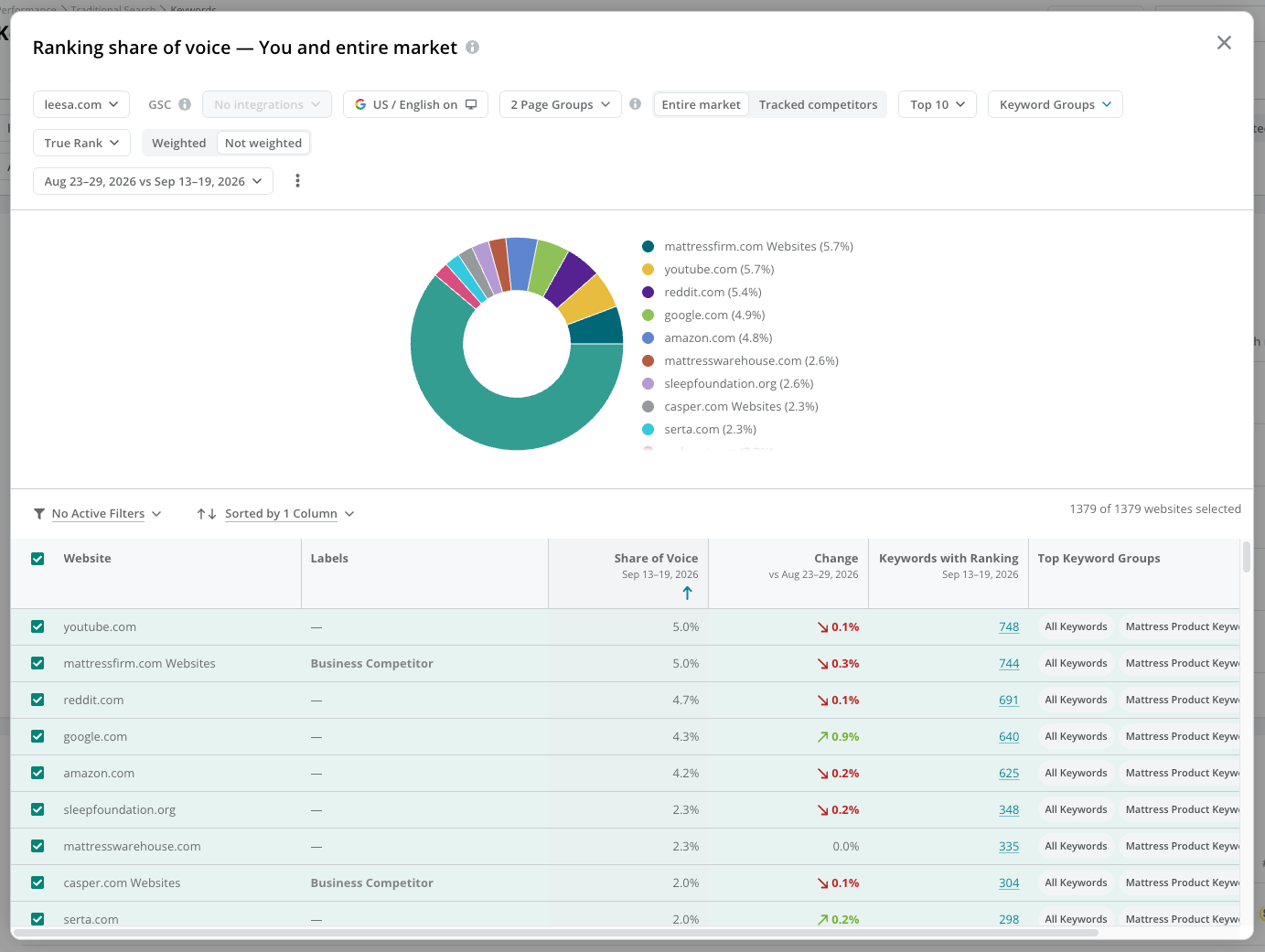This screenshot has width=1265, height=952.
Task: Click All Keywords tag in reddit.com row
Action: click(x=1076, y=700)
